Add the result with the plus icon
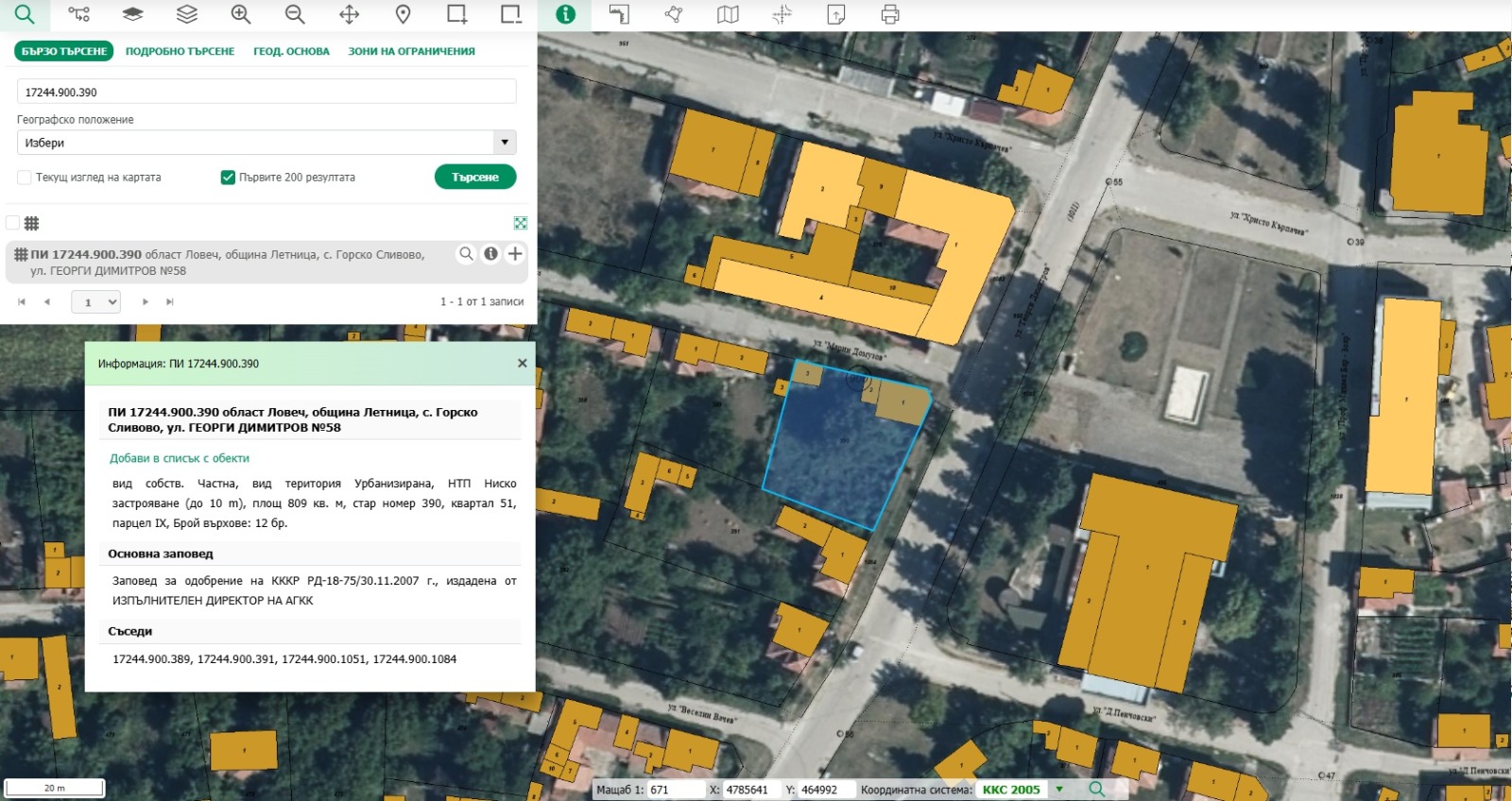This screenshot has height=801, width=1512. (515, 253)
